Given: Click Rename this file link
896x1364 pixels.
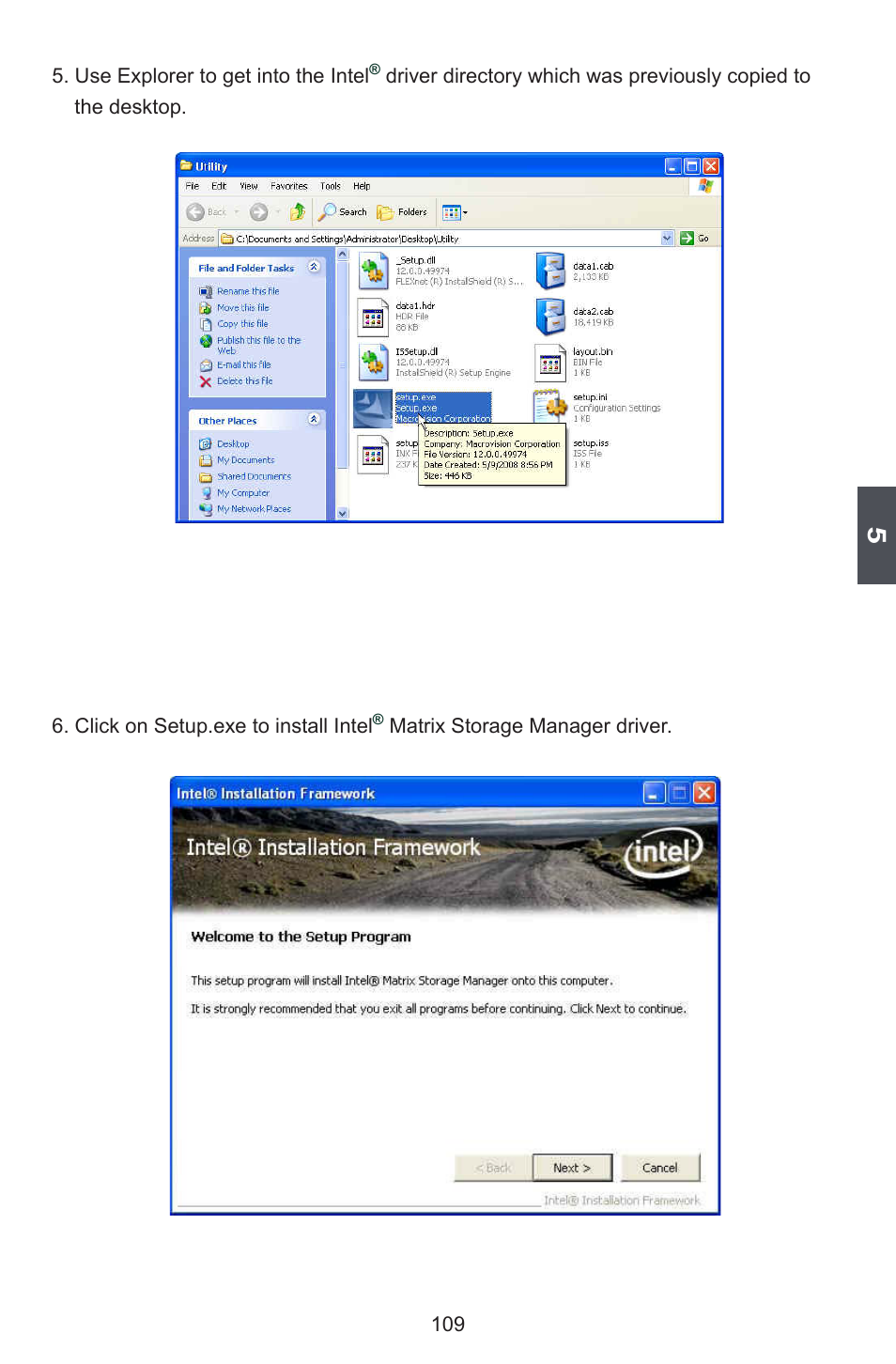Looking at the screenshot, I should tap(248, 291).
